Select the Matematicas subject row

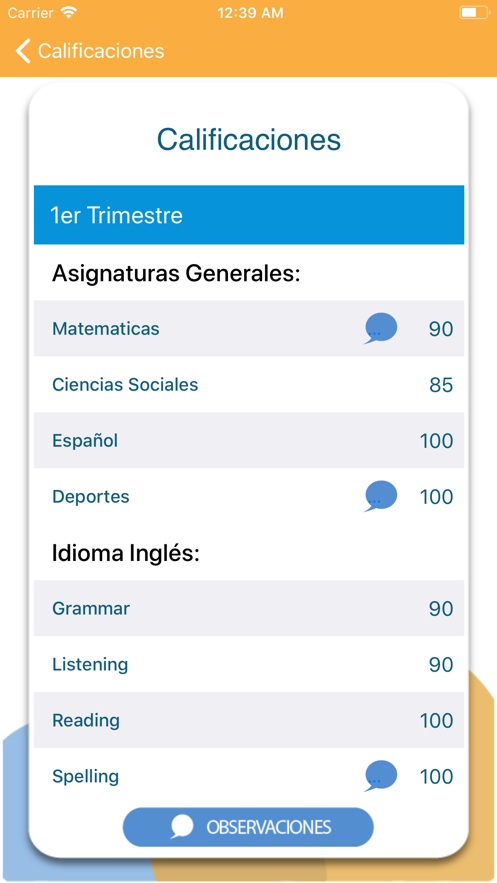tap(249, 328)
